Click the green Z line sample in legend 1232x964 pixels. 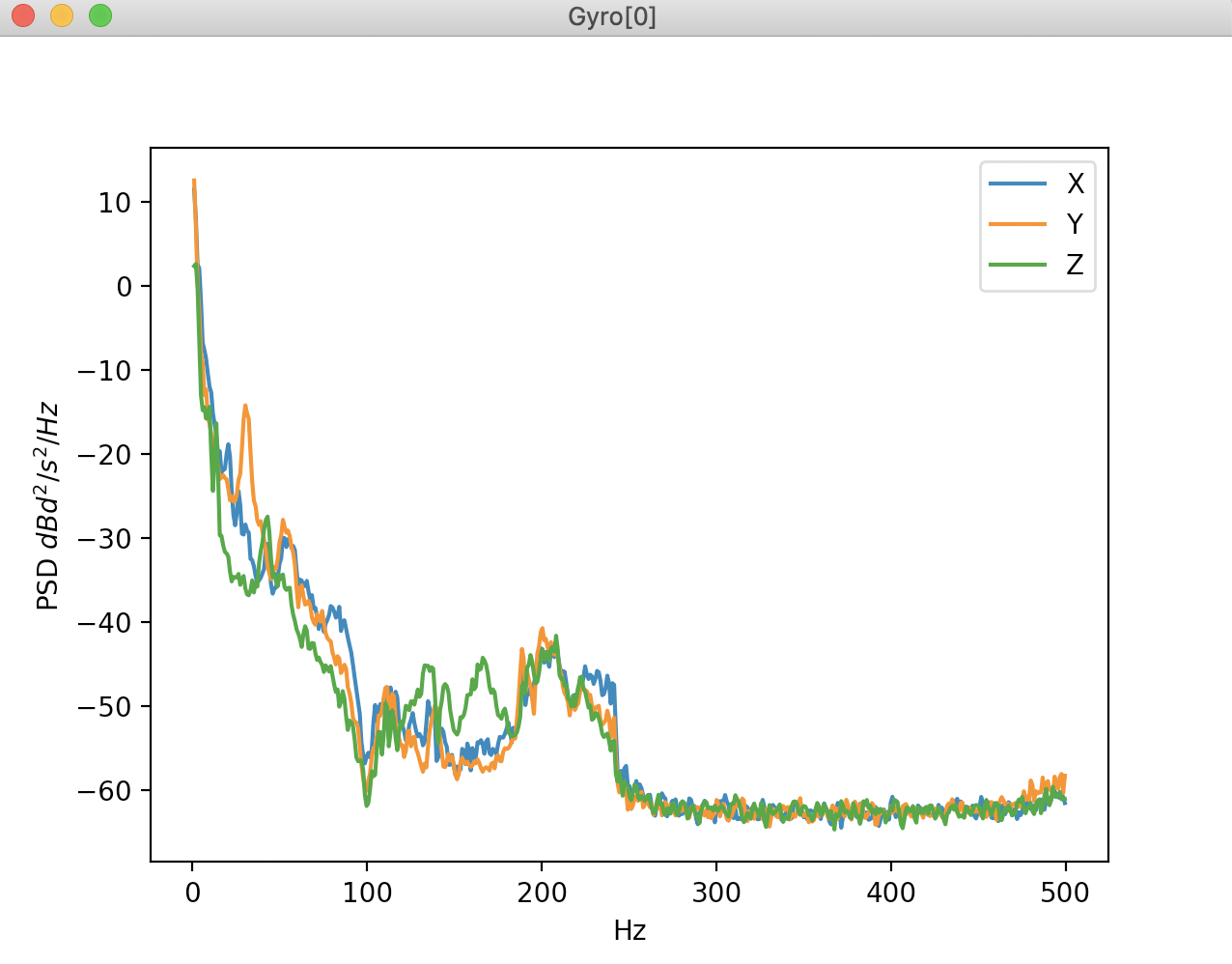tap(1018, 265)
